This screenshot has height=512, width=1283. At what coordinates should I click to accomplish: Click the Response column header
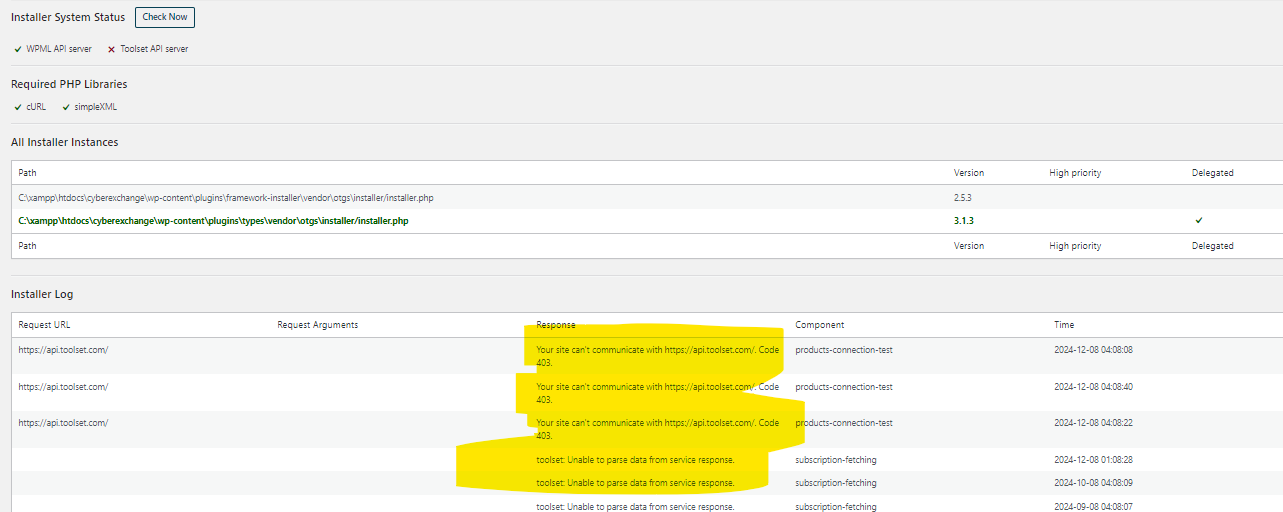[x=556, y=325]
